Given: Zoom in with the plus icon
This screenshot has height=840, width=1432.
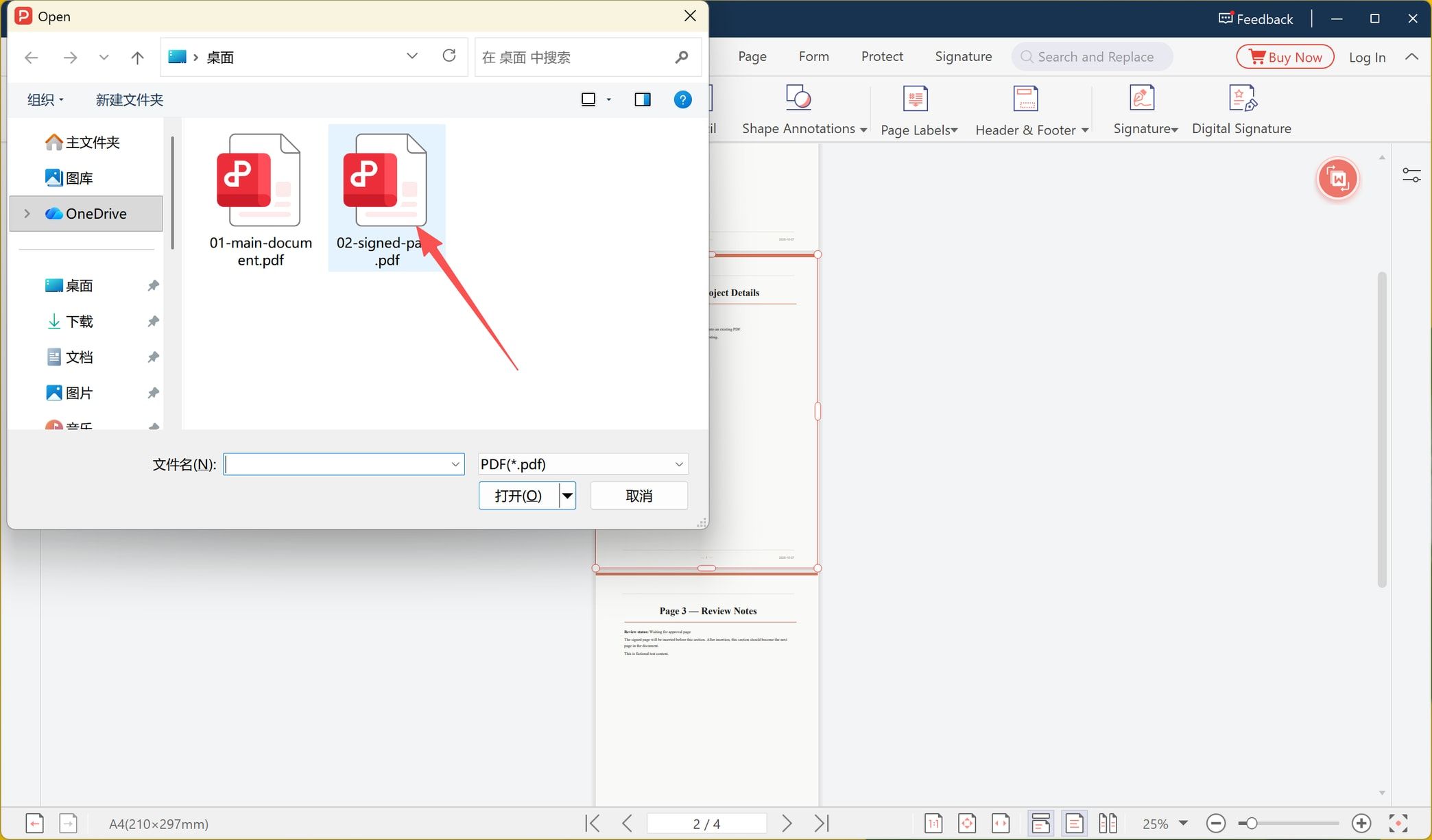Looking at the screenshot, I should coord(1361,823).
